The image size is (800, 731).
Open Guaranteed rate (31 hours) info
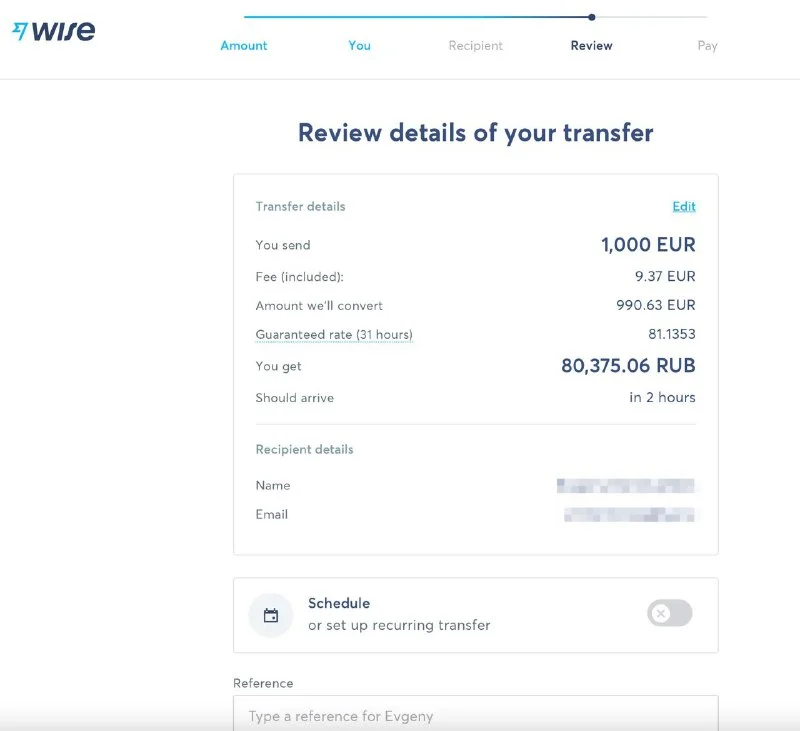tap(334, 335)
